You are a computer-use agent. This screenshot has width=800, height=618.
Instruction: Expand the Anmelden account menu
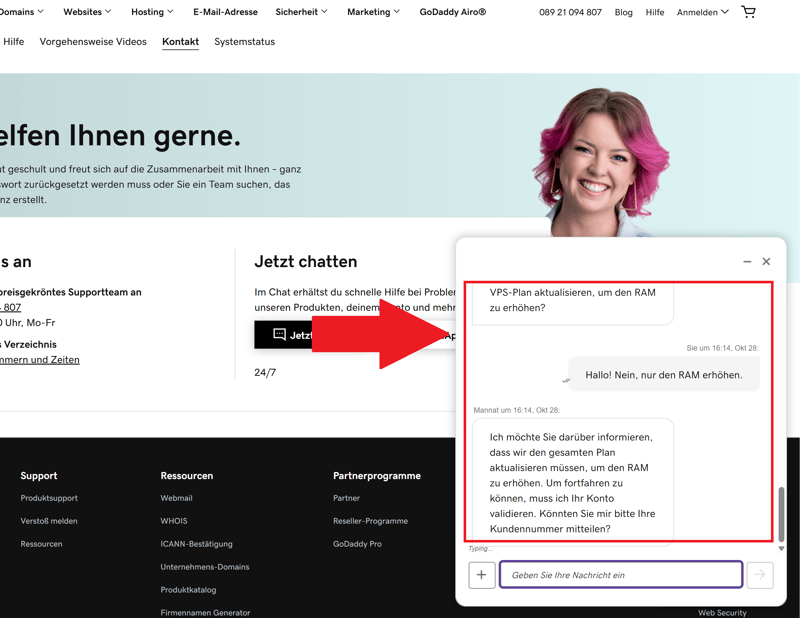(x=702, y=12)
